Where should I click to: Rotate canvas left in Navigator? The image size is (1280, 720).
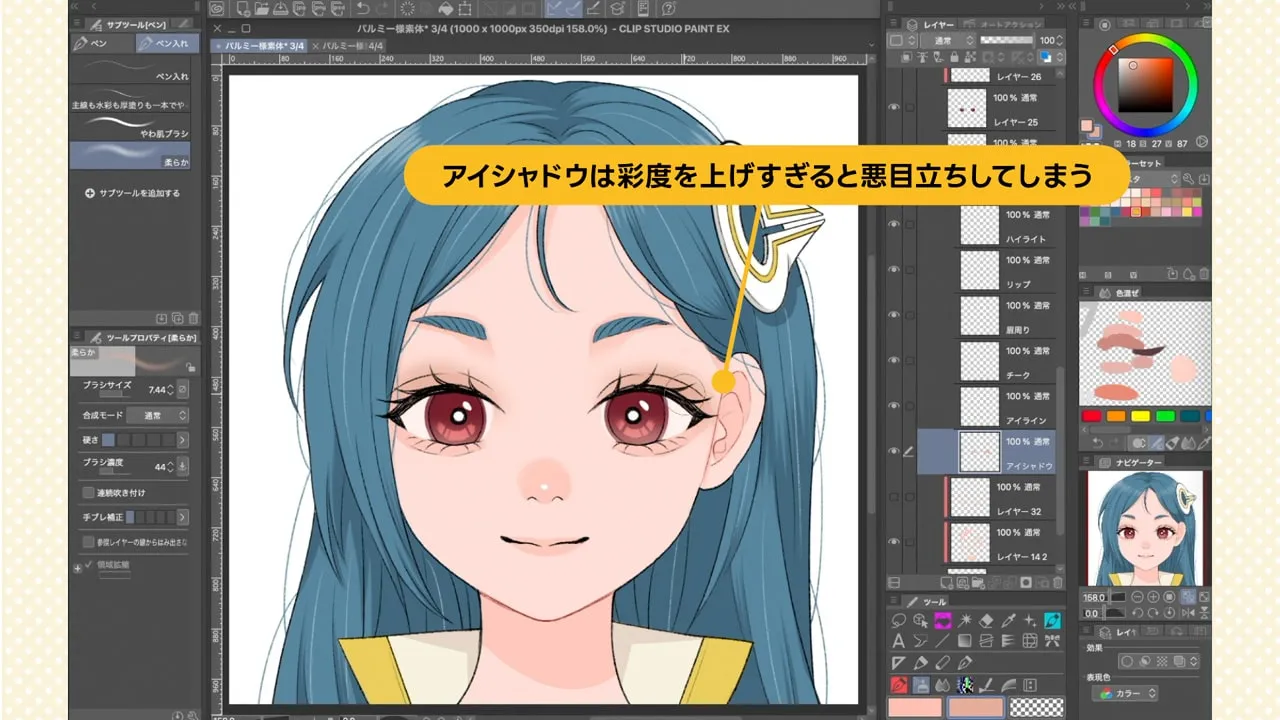(1137, 613)
